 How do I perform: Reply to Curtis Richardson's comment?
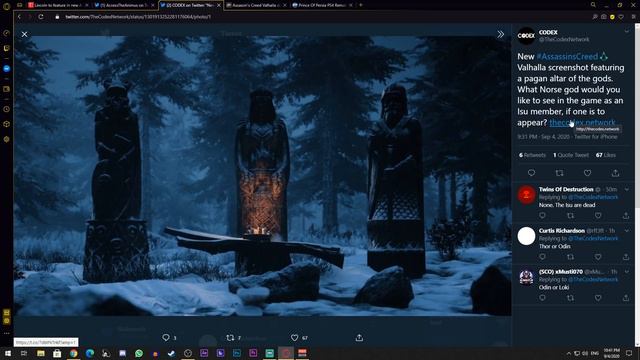tap(542, 257)
